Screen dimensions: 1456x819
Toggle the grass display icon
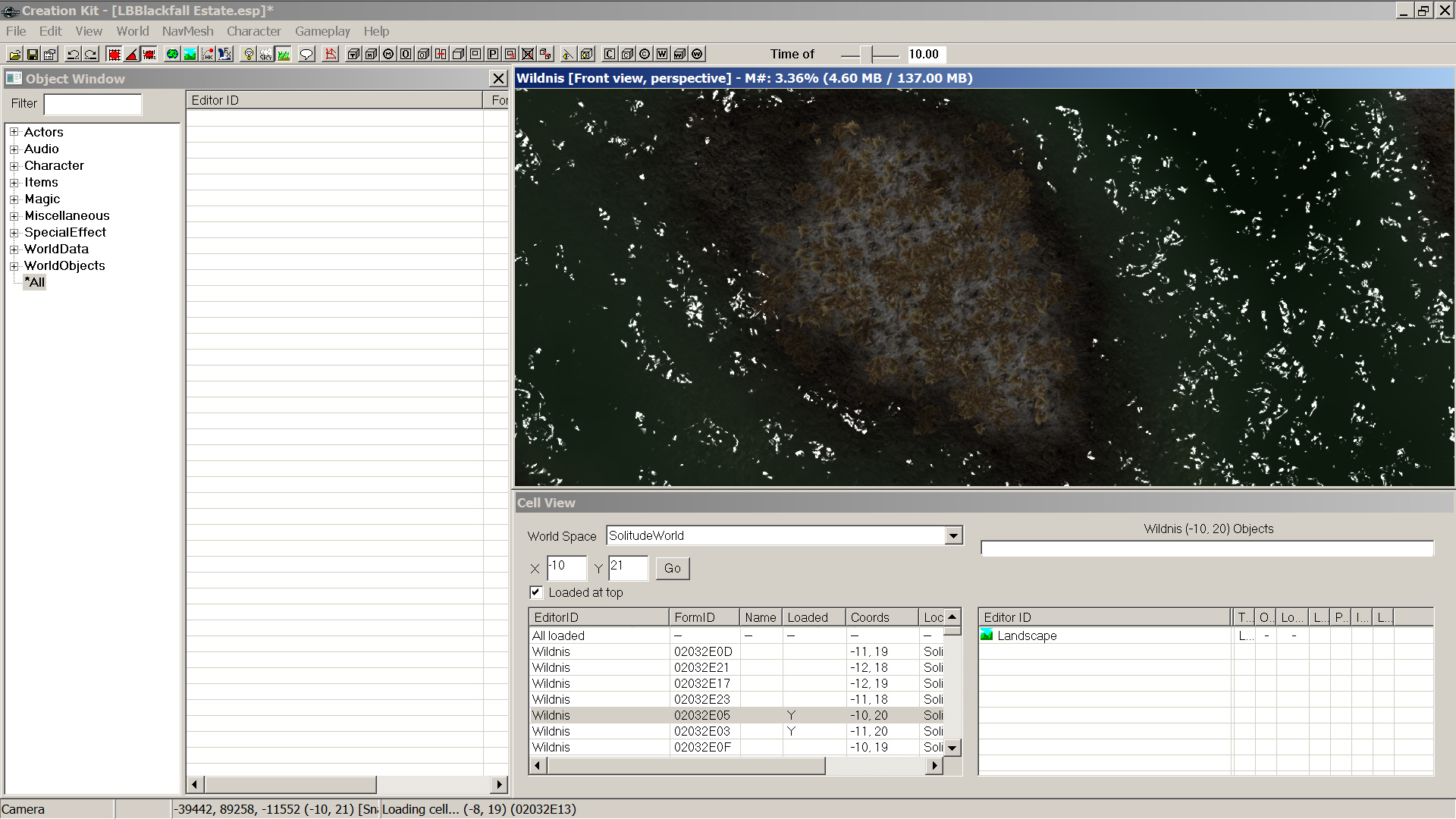click(284, 54)
